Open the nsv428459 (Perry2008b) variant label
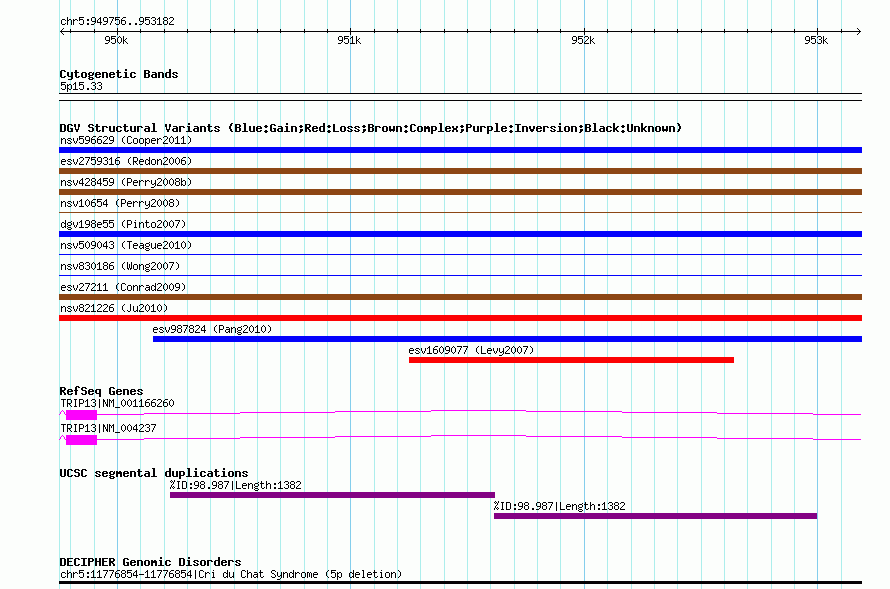This screenshot has width=890, height=589. 125,182
